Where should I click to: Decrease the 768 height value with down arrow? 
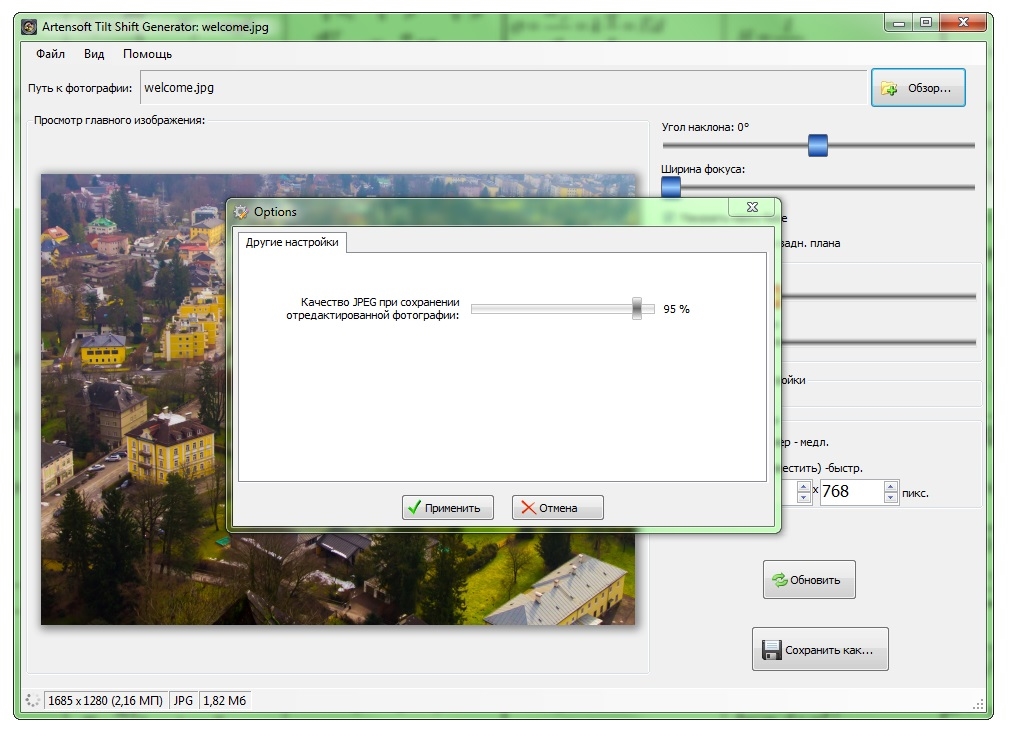(890, 497)
